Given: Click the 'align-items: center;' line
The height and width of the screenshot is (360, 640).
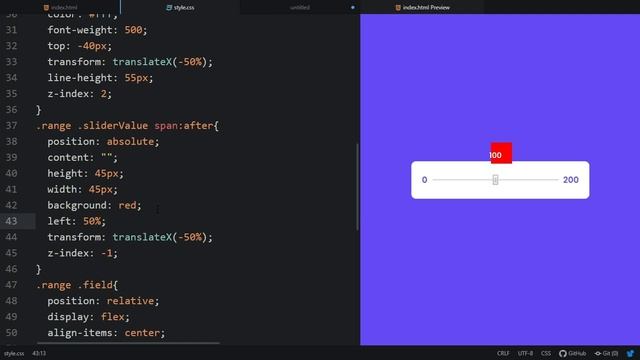Looking at the screenshot, I should [106, 332].
